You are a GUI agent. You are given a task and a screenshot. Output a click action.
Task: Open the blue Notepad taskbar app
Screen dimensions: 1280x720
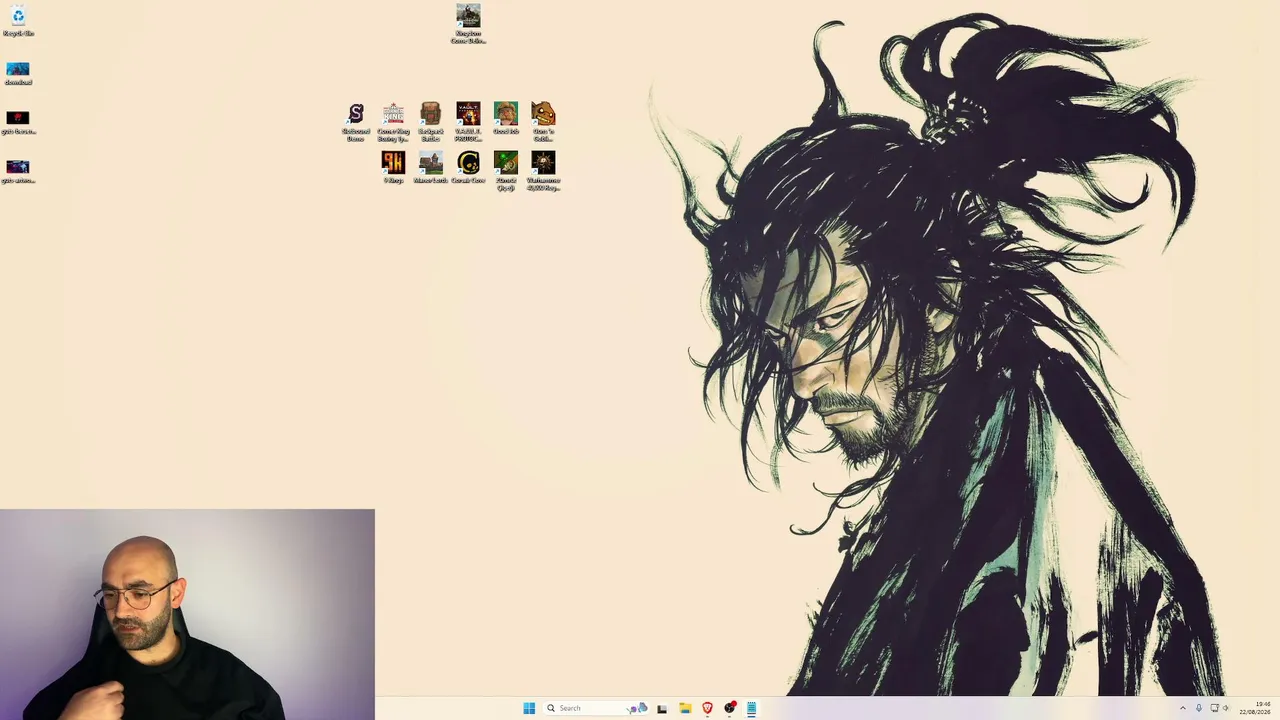[x=751, y=708]
